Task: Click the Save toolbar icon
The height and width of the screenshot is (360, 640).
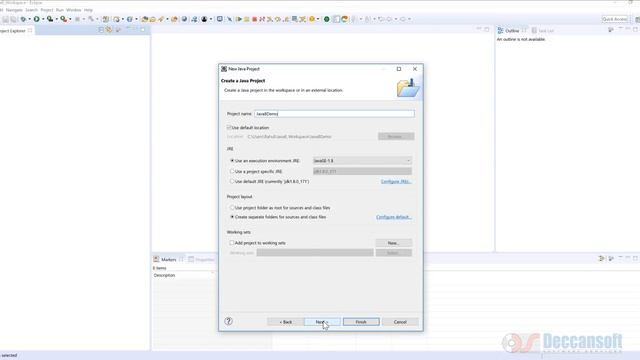Action: [x=5, y=19]
